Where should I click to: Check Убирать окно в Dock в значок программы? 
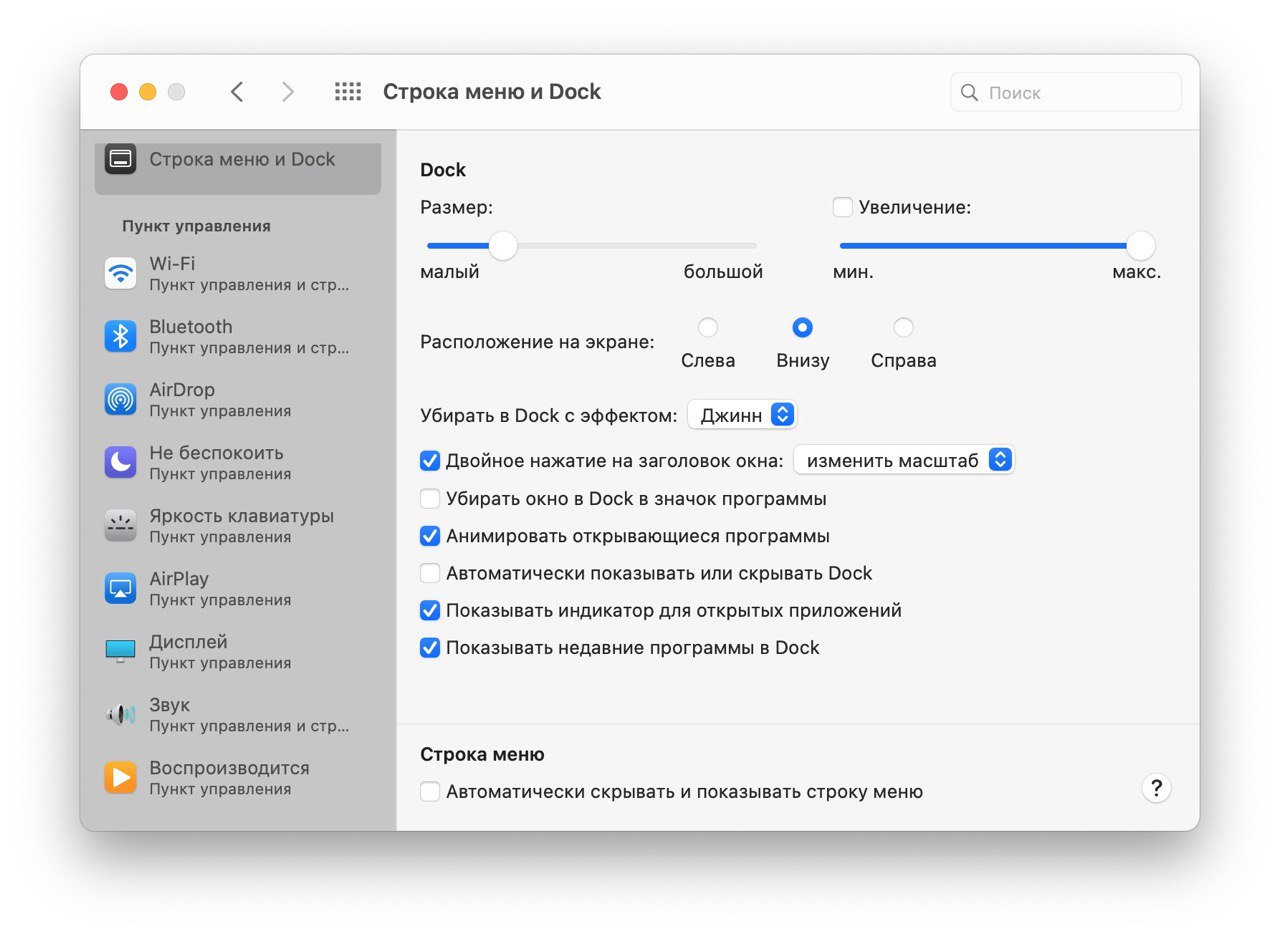[430, 498]
